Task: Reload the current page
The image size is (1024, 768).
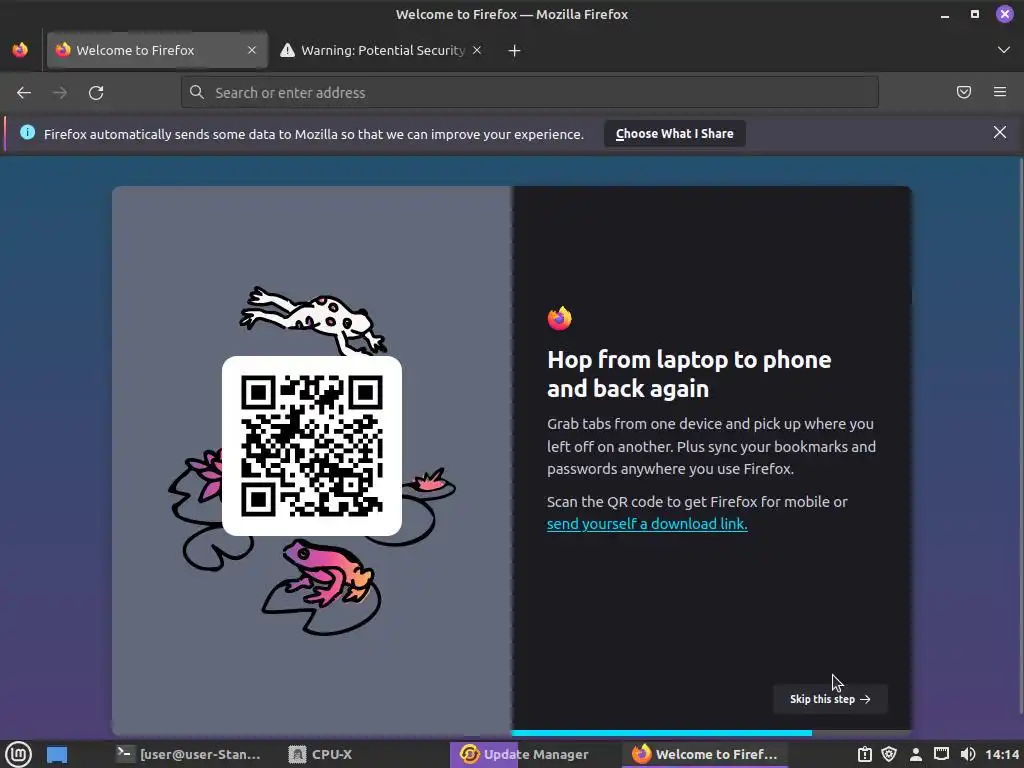Action: (x=96, y=93)
